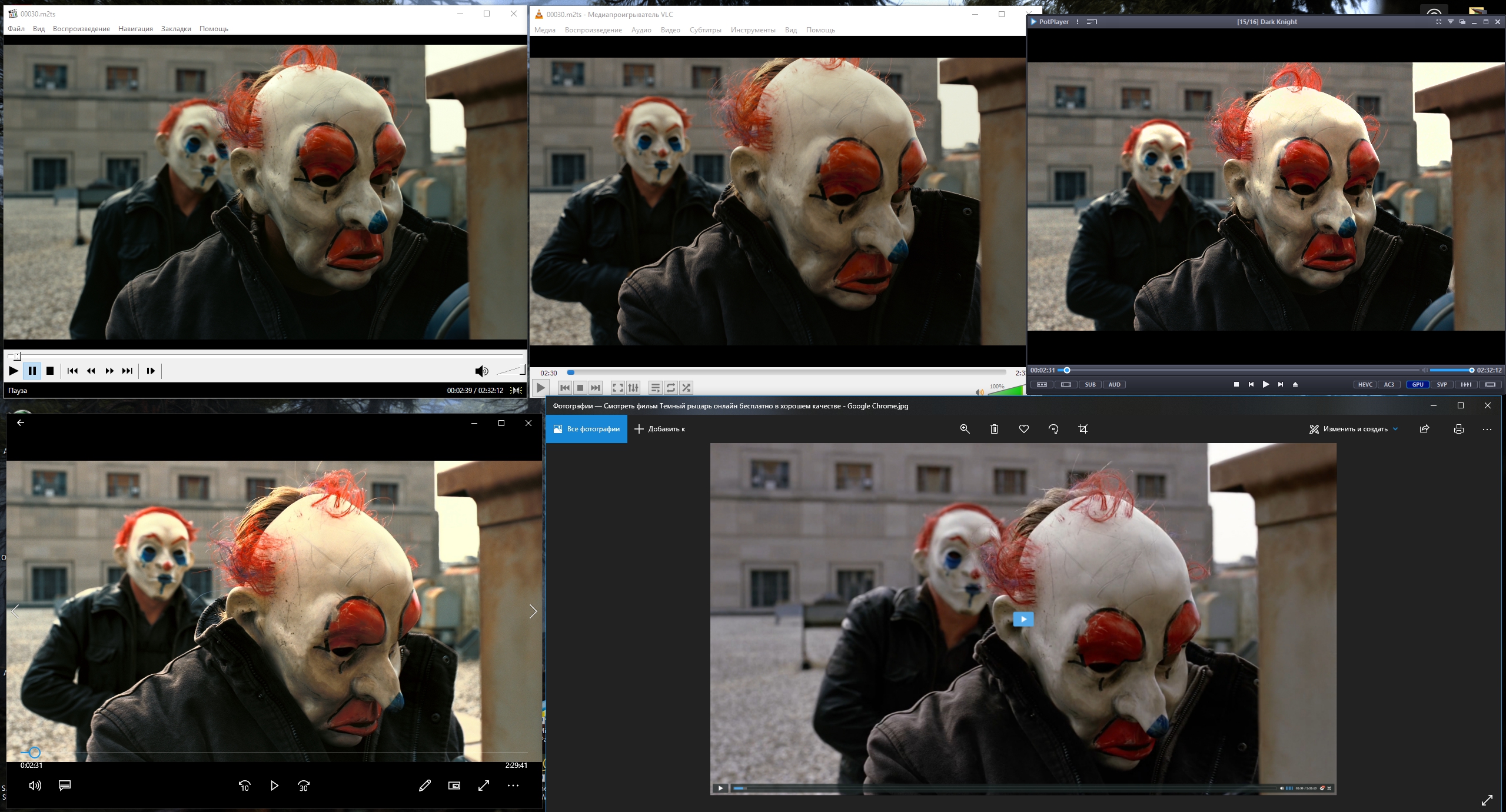Screen dimensions: 1506x812
Task: Open the VLC 'Видео' menu
Action: click(670, 30)
